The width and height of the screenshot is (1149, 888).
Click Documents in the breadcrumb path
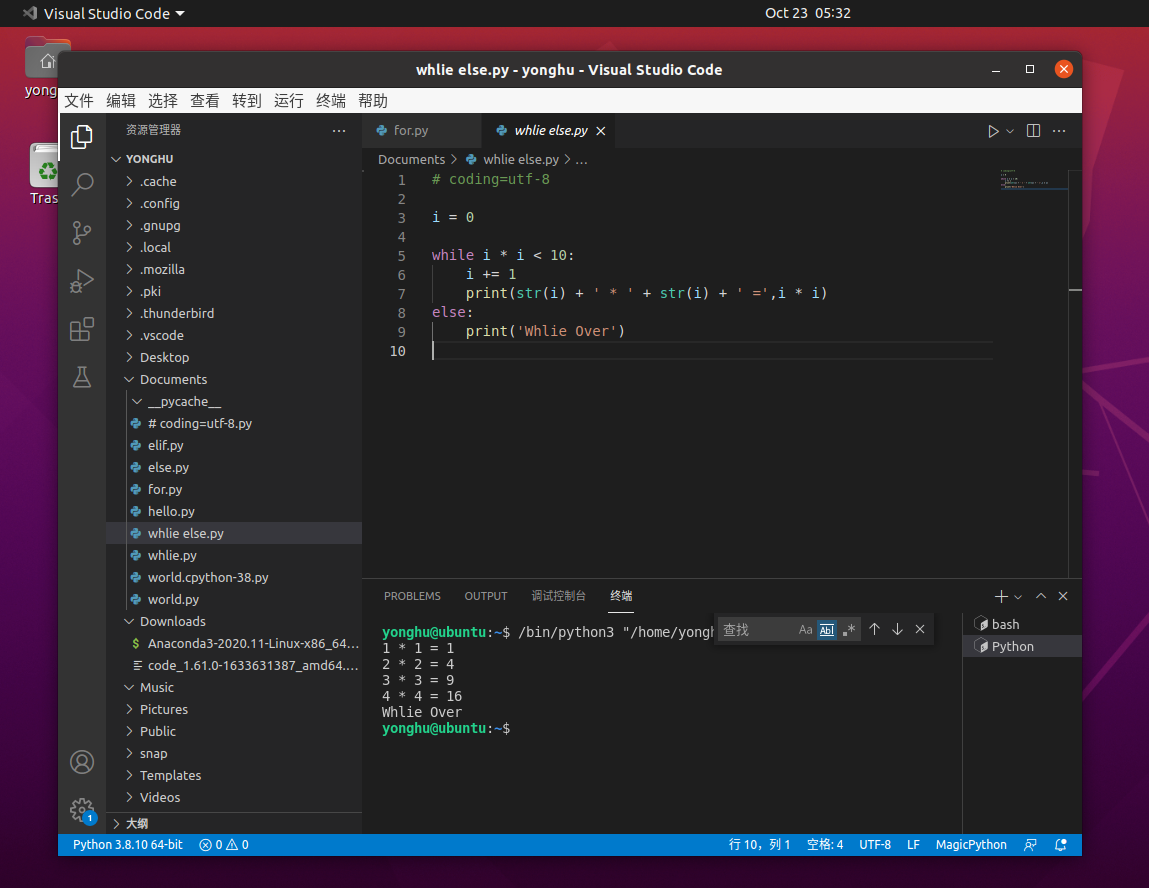411,159
